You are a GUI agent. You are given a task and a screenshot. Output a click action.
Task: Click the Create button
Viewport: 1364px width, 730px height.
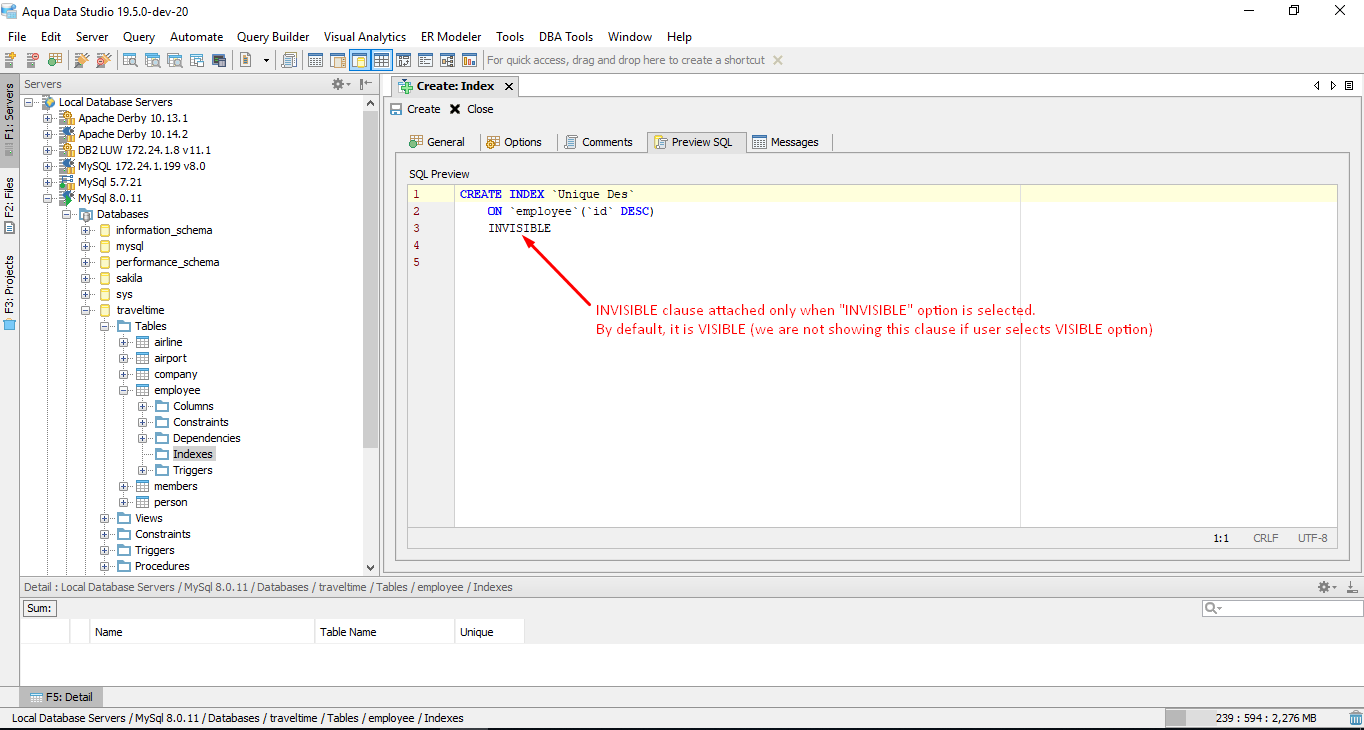415,109
